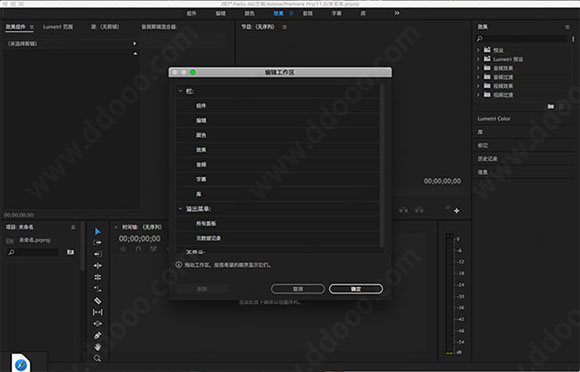Expand the 音频过渡 folder
580x372 pixels.
pos(478,77)
